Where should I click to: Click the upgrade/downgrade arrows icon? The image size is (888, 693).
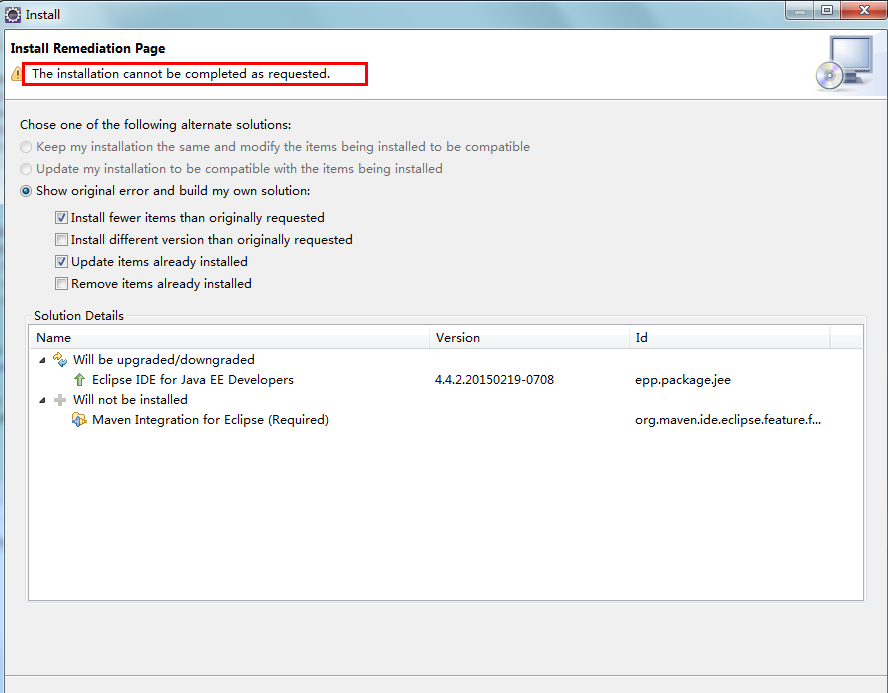[x=59, y=360]
